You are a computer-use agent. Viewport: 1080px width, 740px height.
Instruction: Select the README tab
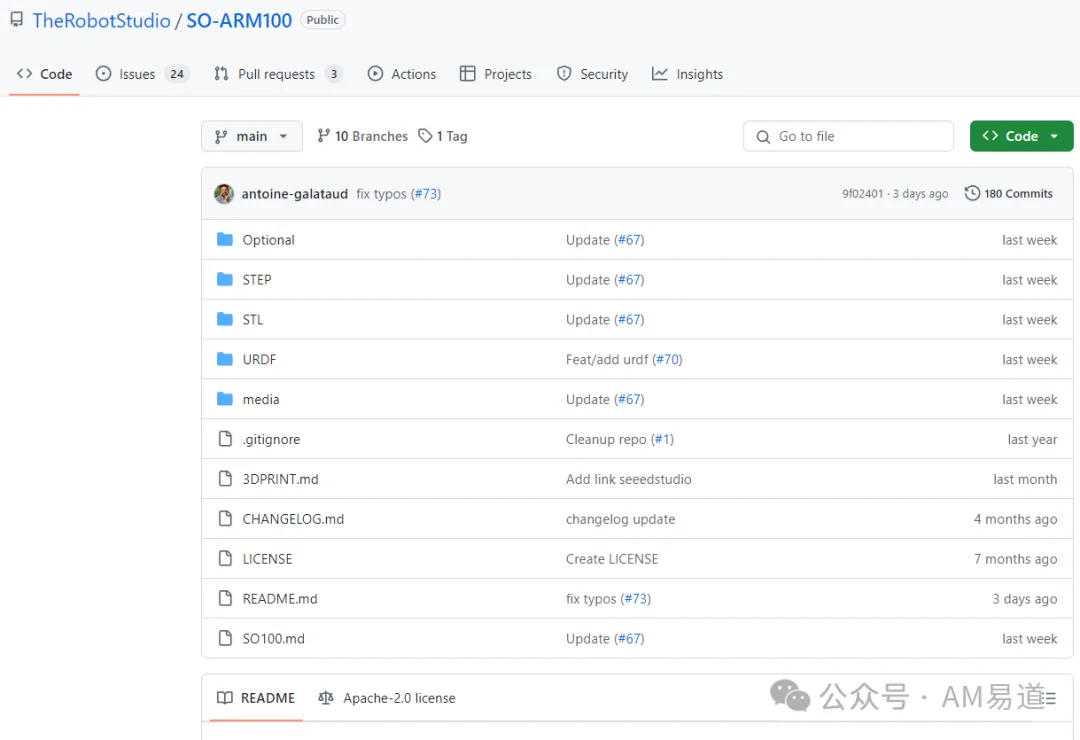[256, 698]
